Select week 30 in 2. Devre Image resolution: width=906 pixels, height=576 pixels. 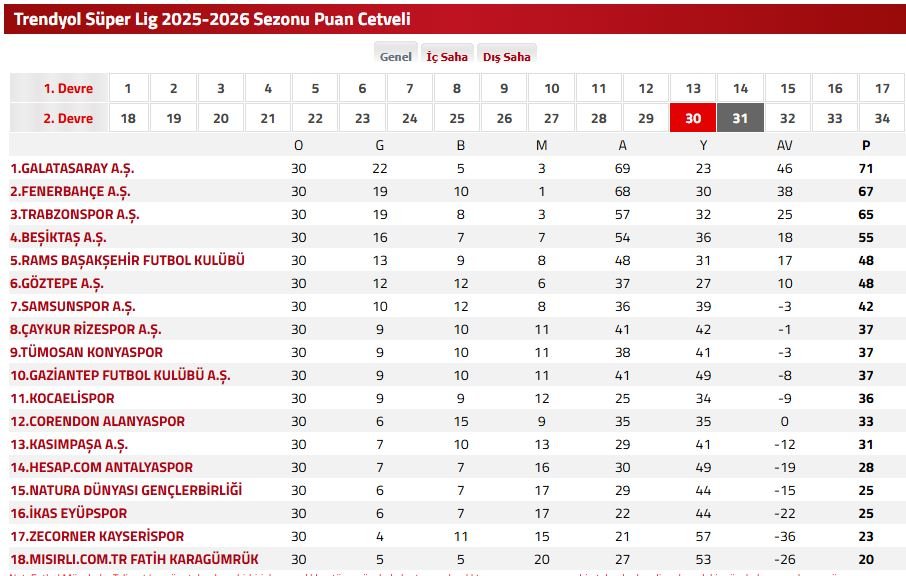pyautogui.click(x=693, y=118)
